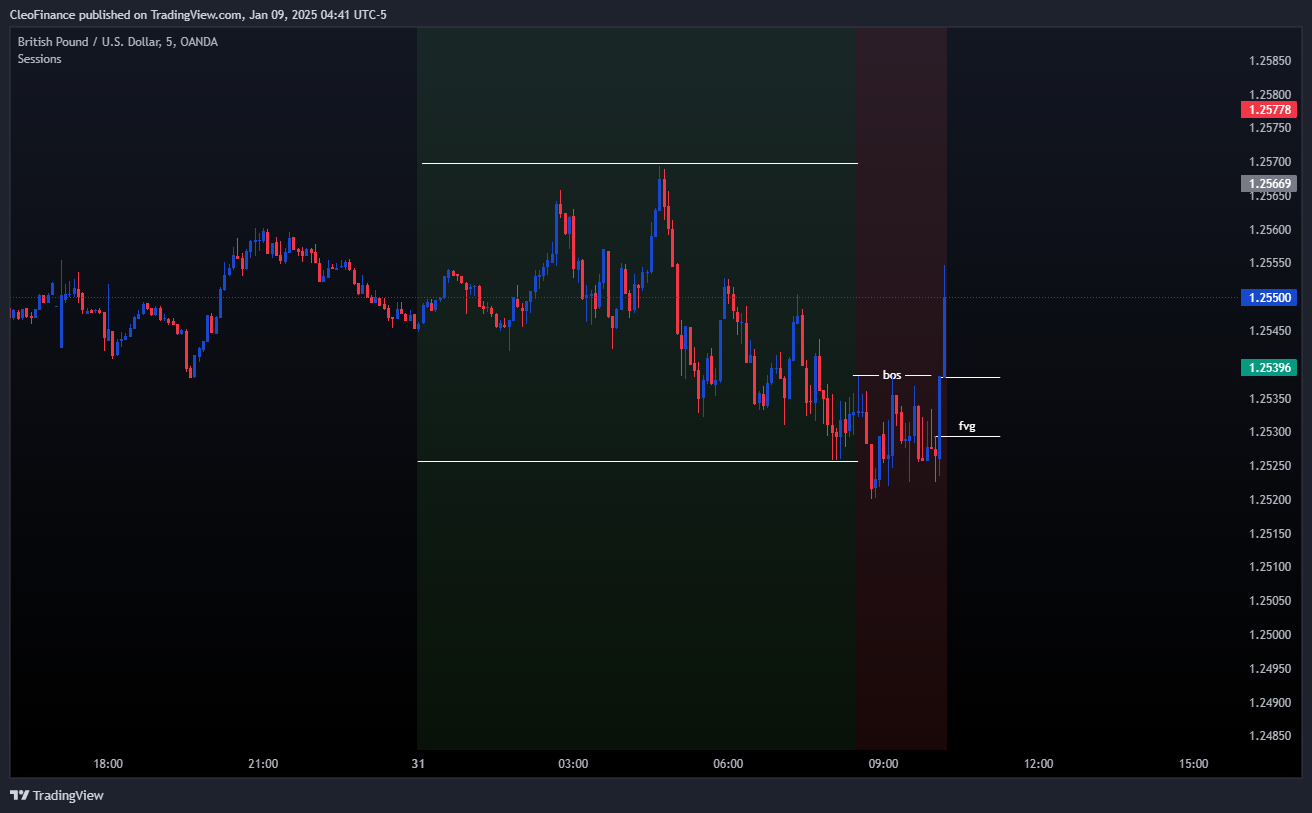Screen dimensions: 1312x813
Task: Click the 1.25300 price axis label
Action: pyautogui.click(x=1269, y=432)
